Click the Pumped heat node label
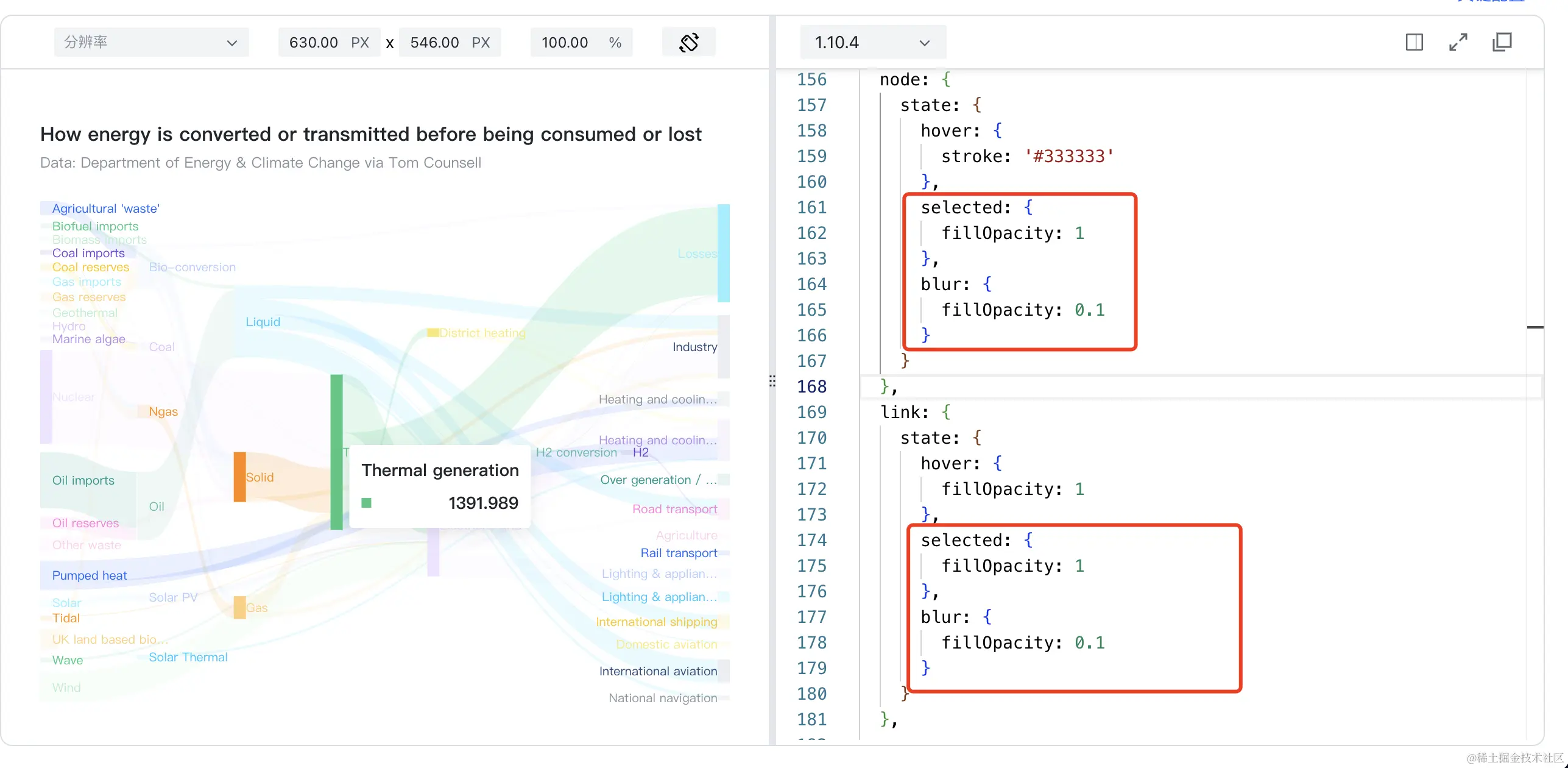Viewport: 1568px width, 768px height. (x=90, y=575)
